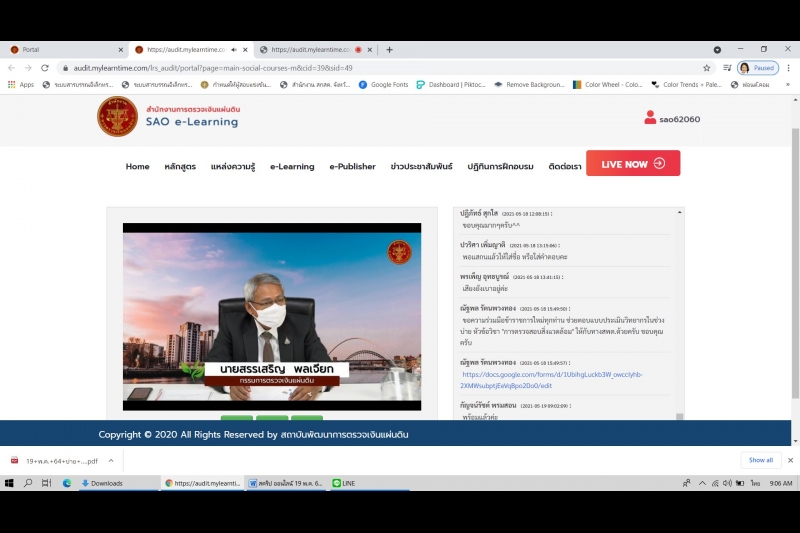This screenshot has width=800, height=533.
Task: Open the Apps shortcut in bookmarks bar
Action: tap(20, 85)
